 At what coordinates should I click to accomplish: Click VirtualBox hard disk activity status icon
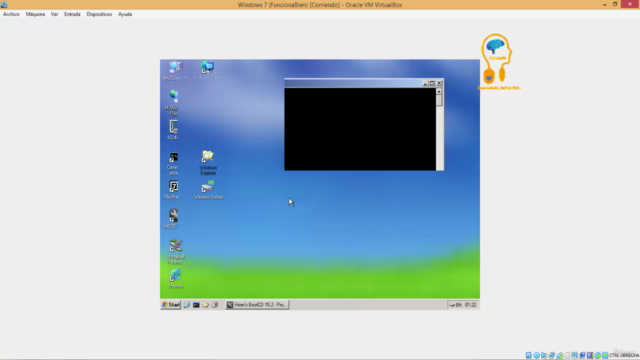(x=529, y=355)
